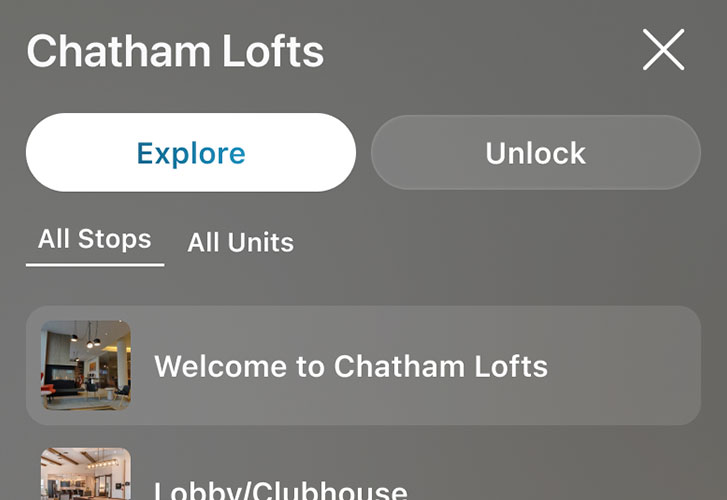Switch to the All Units tab
The height and width of the screenshot is (500, 727).
(x=240, y=242)
